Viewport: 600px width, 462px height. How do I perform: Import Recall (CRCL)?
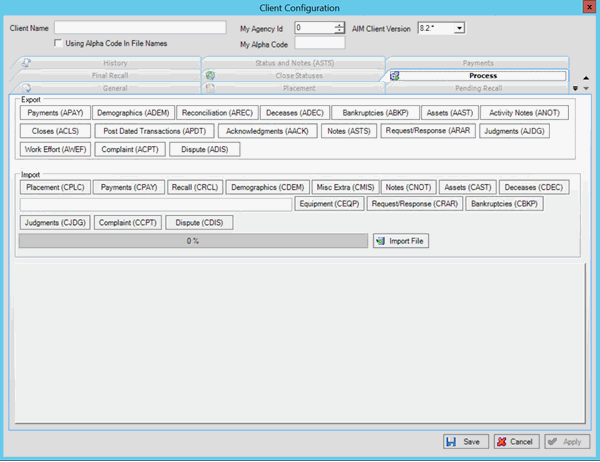(195, 187)
